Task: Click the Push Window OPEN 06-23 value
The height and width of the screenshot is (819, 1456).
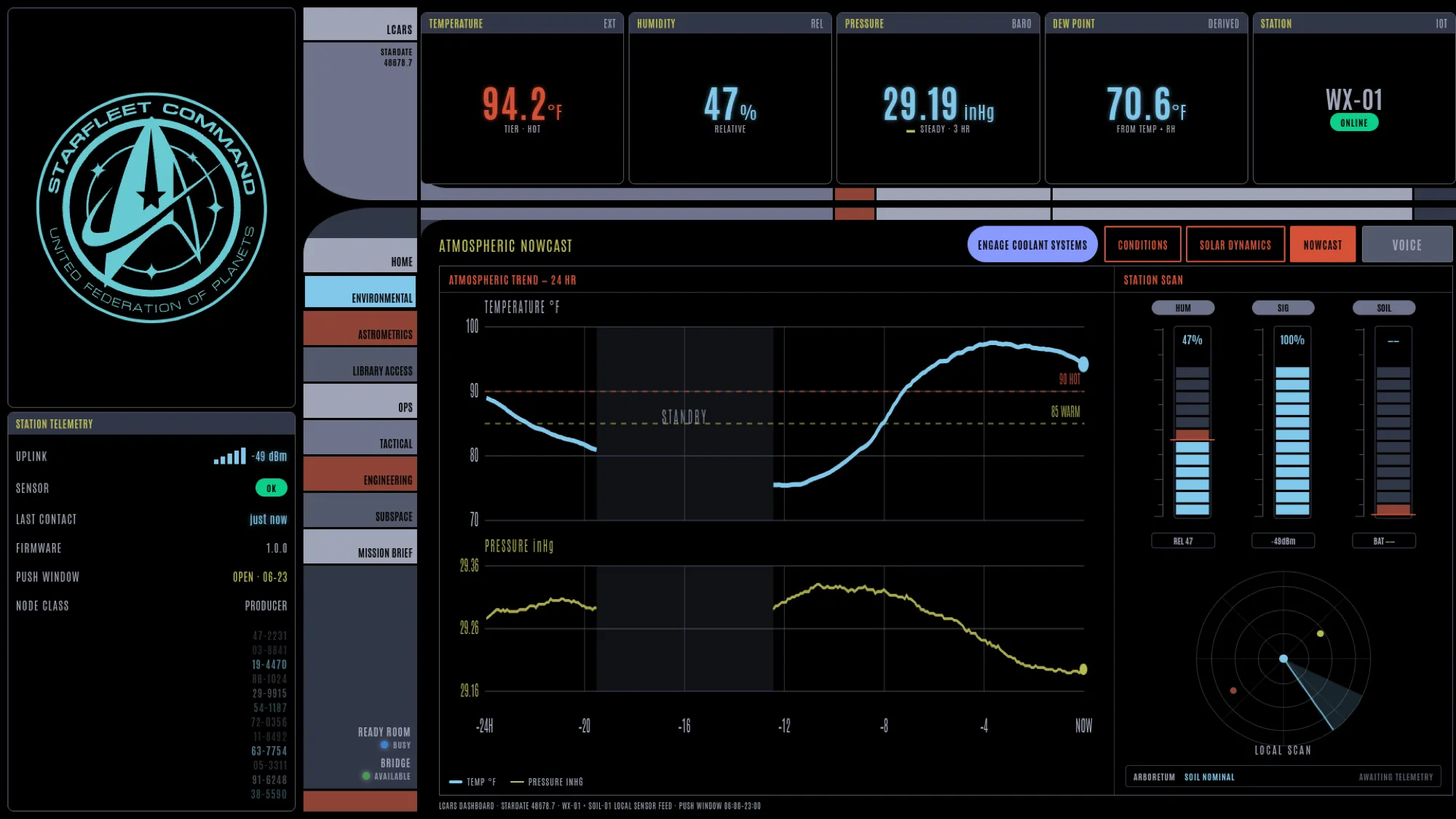Action: coord(260,577)
